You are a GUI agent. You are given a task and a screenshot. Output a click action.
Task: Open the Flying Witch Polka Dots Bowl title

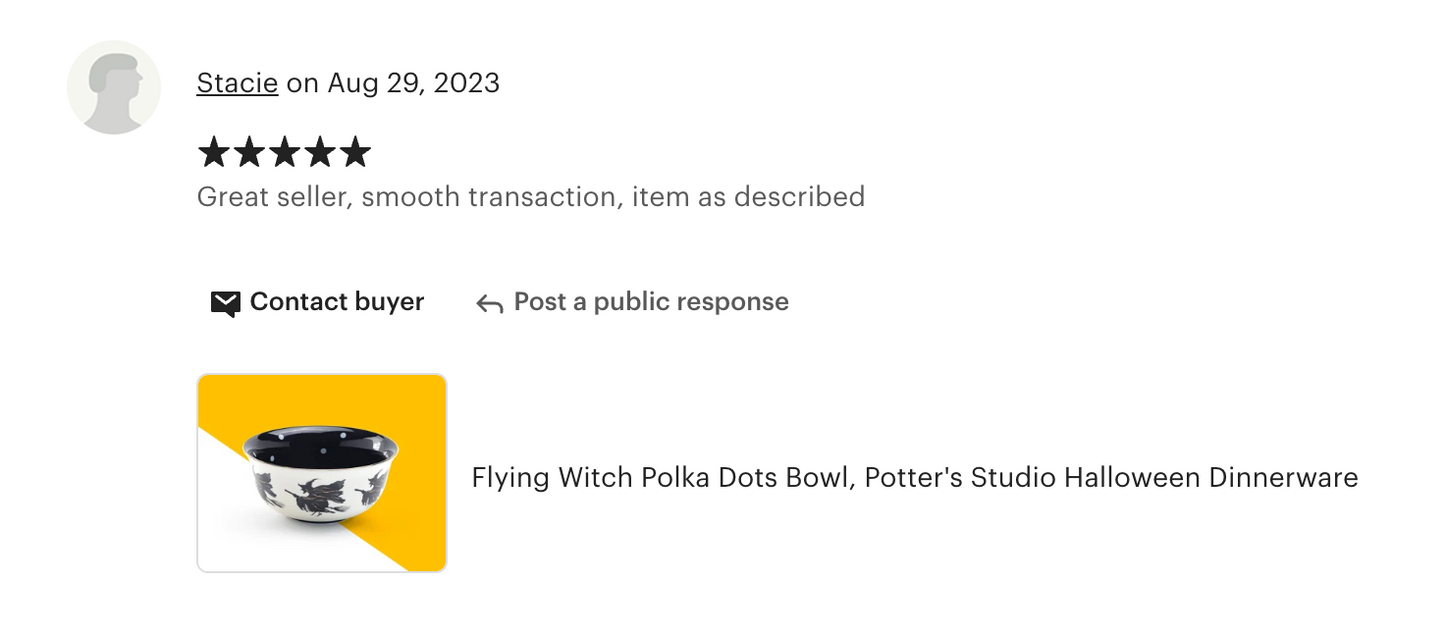click(x=914, y=478)
